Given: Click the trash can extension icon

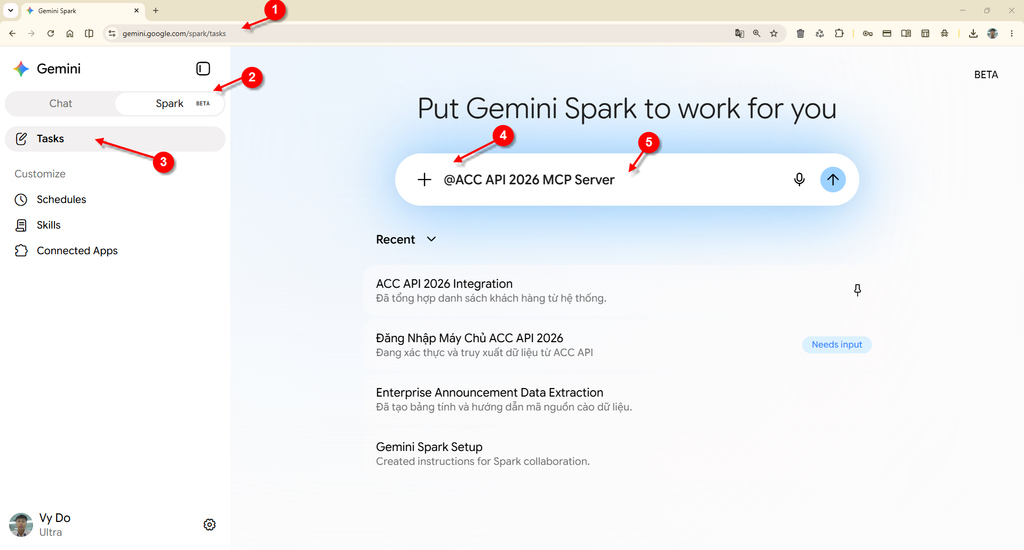Looking at the screenshot, I should click(x=800, y=33).
